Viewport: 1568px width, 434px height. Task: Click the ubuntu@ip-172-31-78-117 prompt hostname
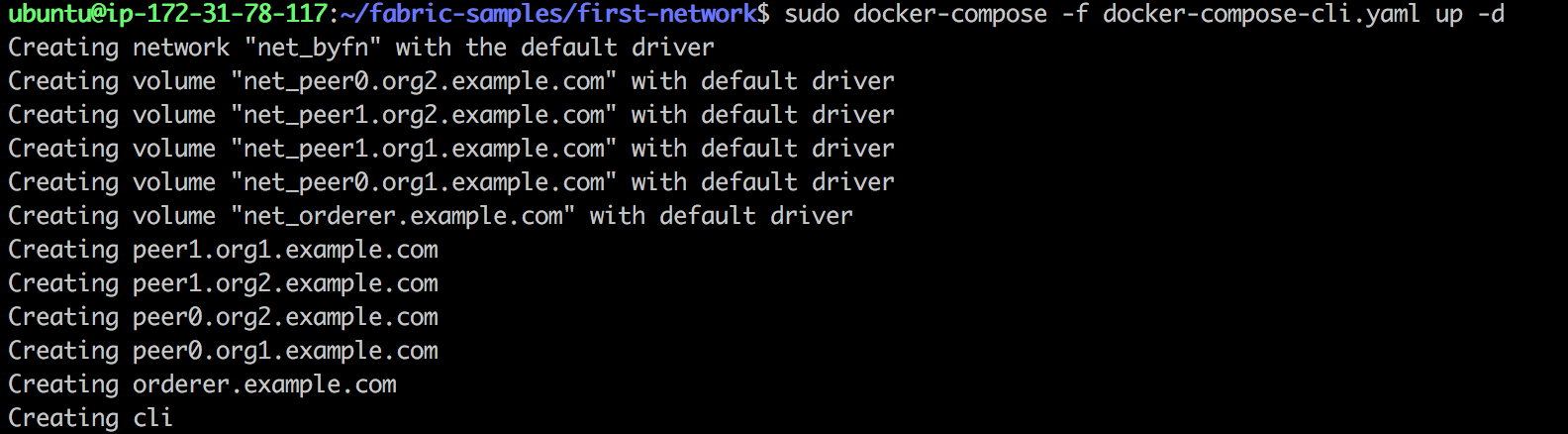coord(168,14)
